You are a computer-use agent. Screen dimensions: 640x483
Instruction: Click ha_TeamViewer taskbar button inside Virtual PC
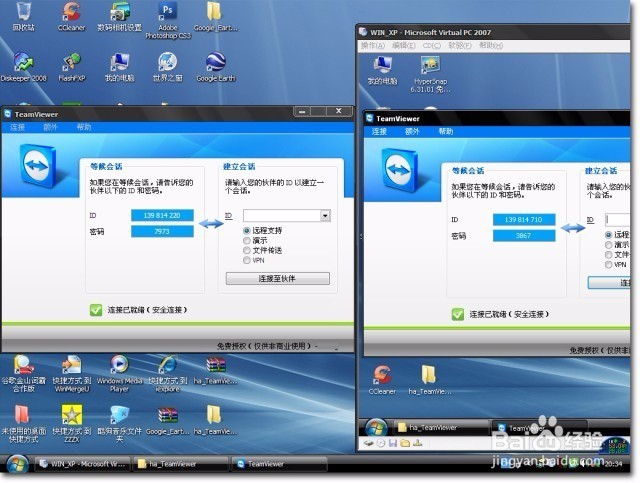(x=441, y=427)
